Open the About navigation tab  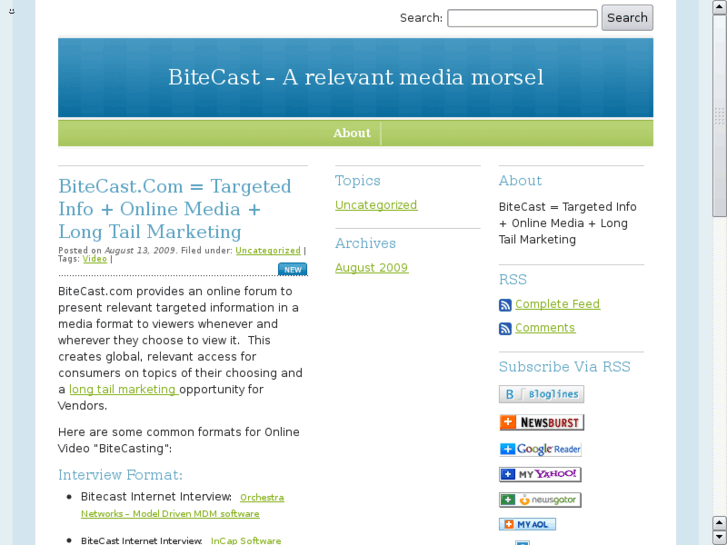pos(352,133)
